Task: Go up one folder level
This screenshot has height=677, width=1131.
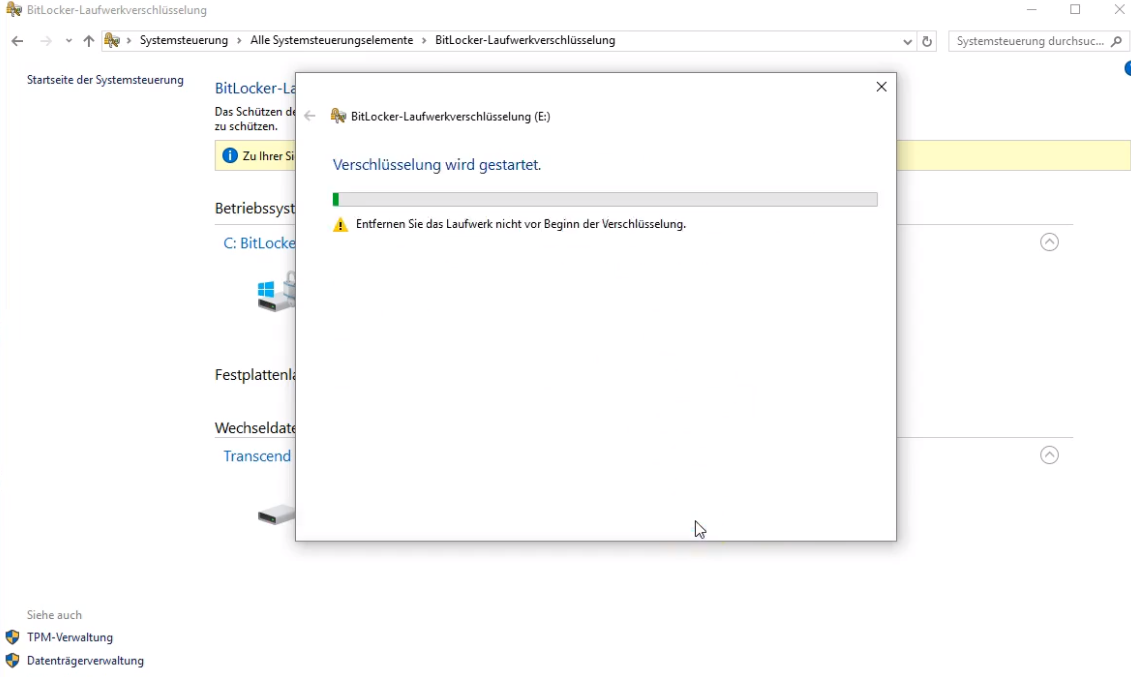Action: pyautogui.click(x=89, y=41)
